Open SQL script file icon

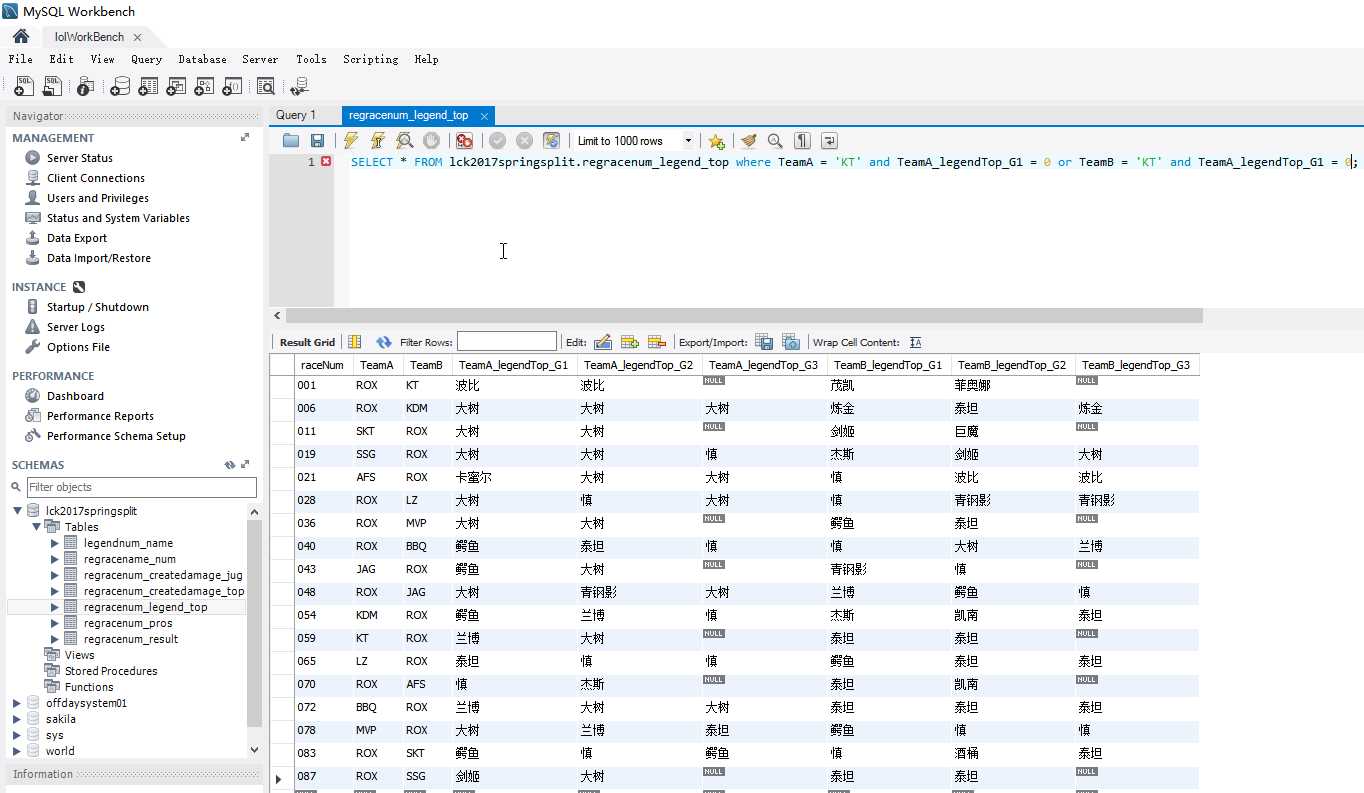tap(51, 87)
